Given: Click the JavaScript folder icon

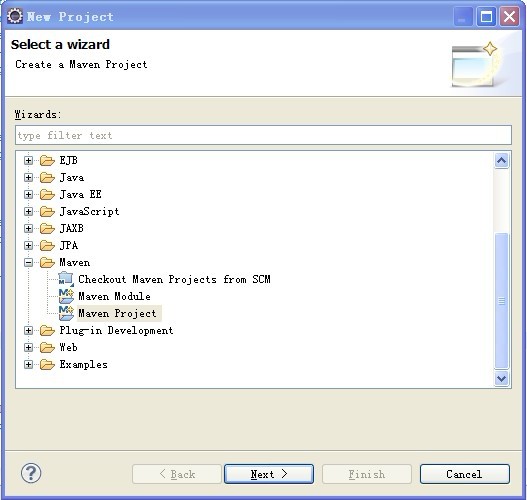Looking at the screenshot, I should pyautogui.click(x=47, y=211).
